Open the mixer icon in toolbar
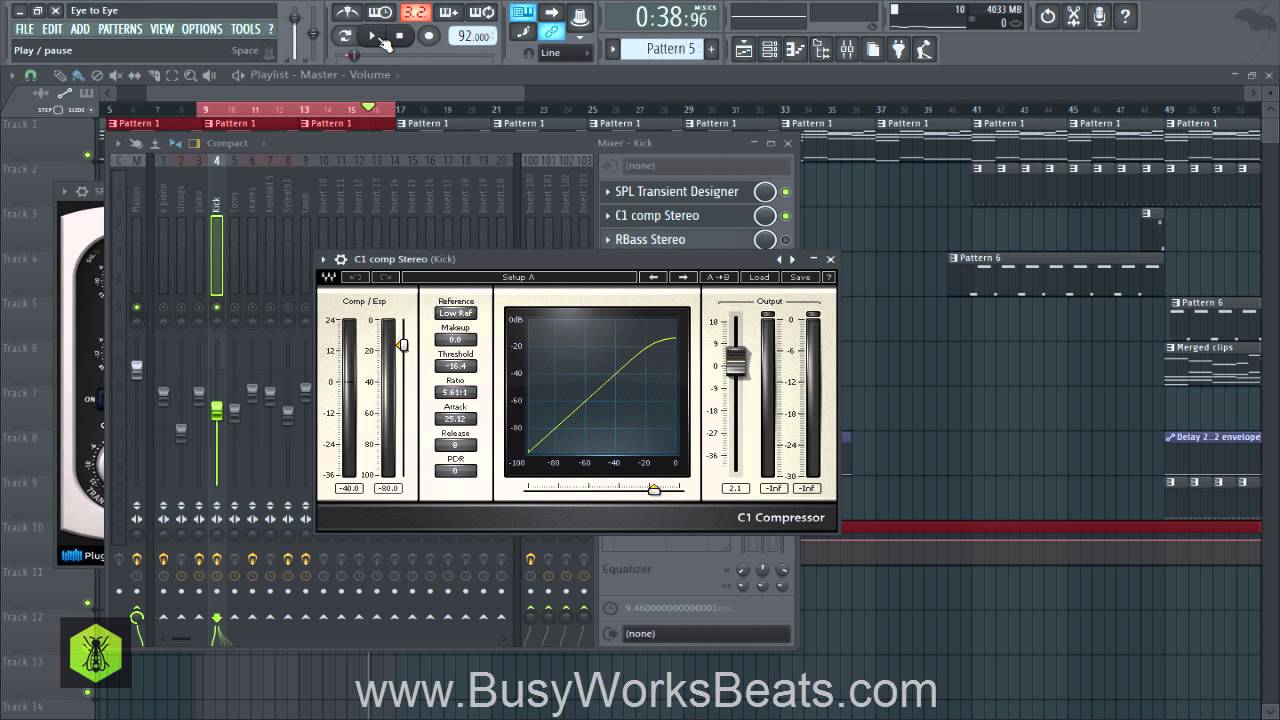The image size is (1280, 720). click(x=848, y=48)
